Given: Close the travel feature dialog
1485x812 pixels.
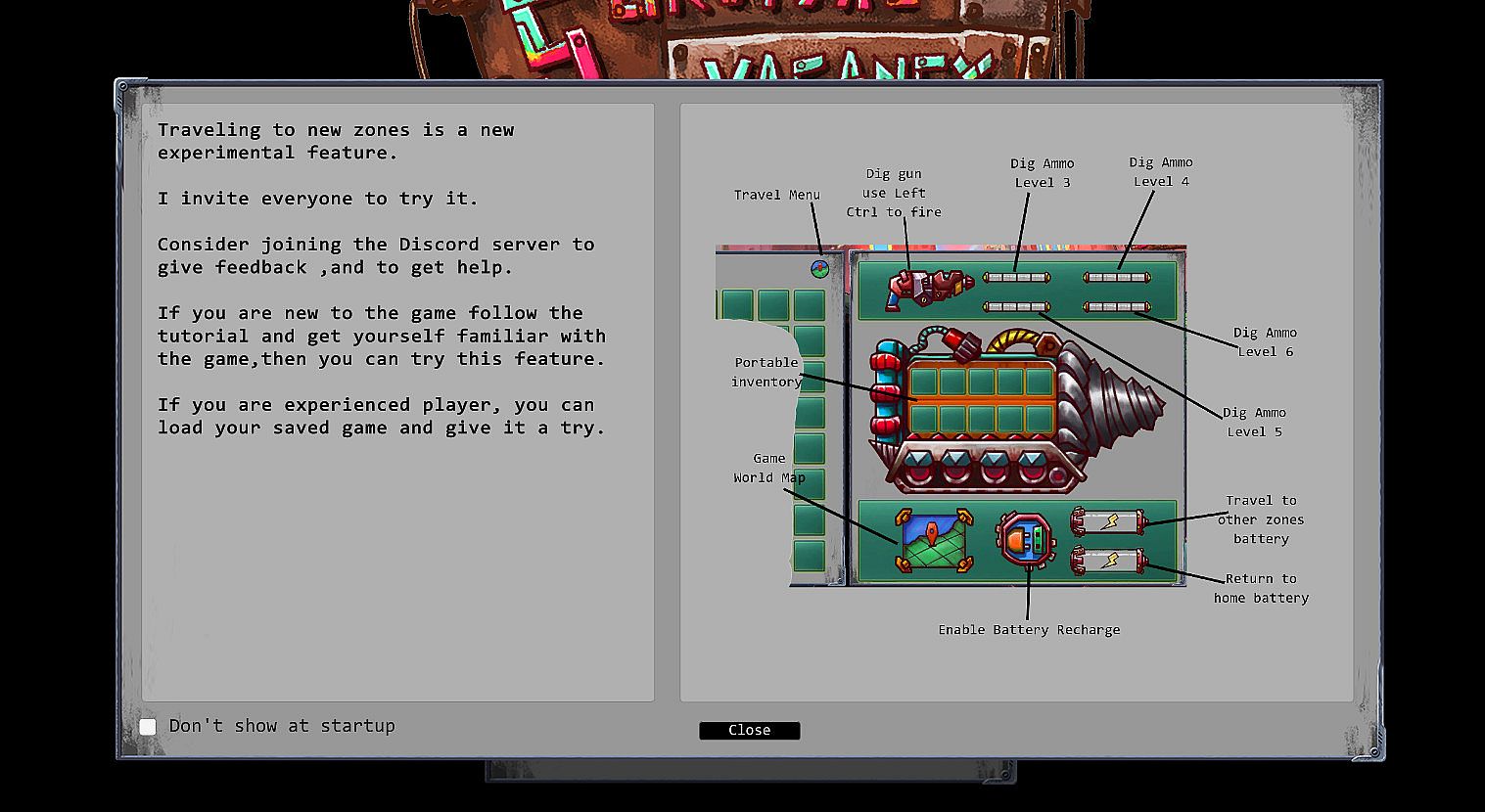Looking at the screenshot, I should click(x=749, y=731).
